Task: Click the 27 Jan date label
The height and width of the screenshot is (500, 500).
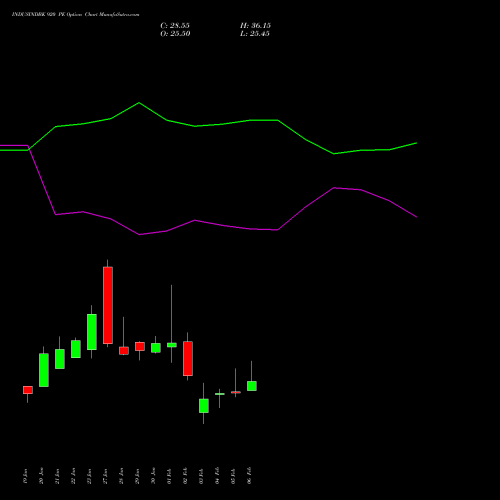Action: pos(106,476)
